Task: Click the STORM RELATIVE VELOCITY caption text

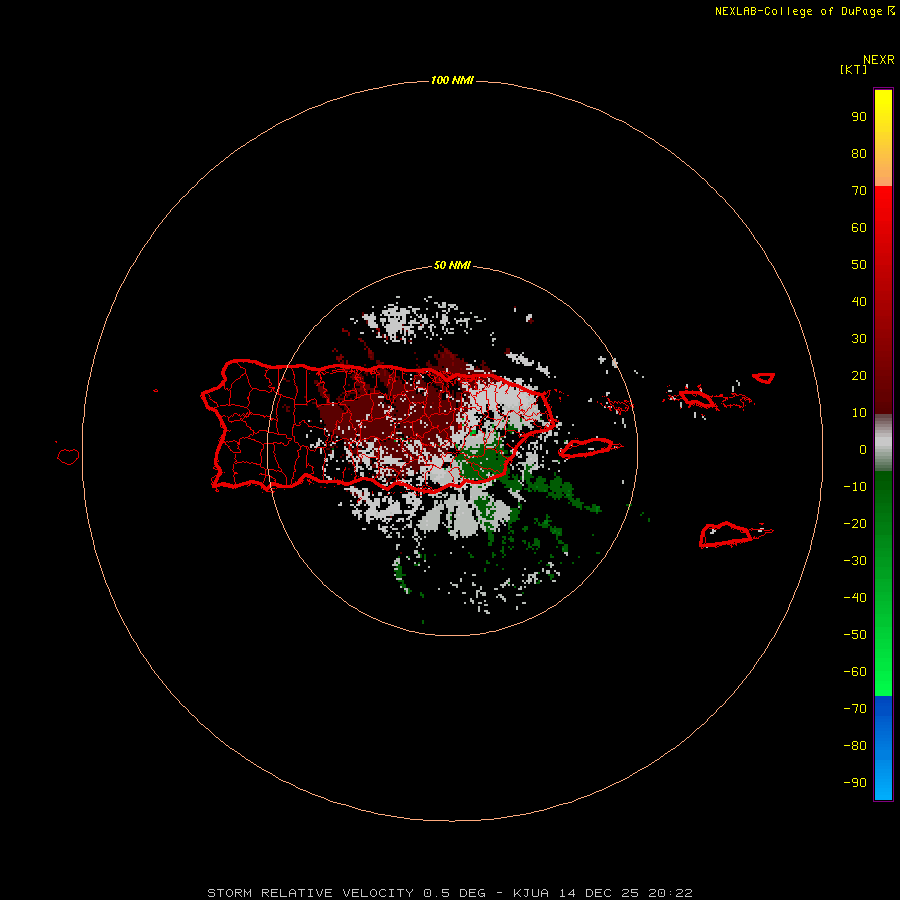Action: pos(450,893)
